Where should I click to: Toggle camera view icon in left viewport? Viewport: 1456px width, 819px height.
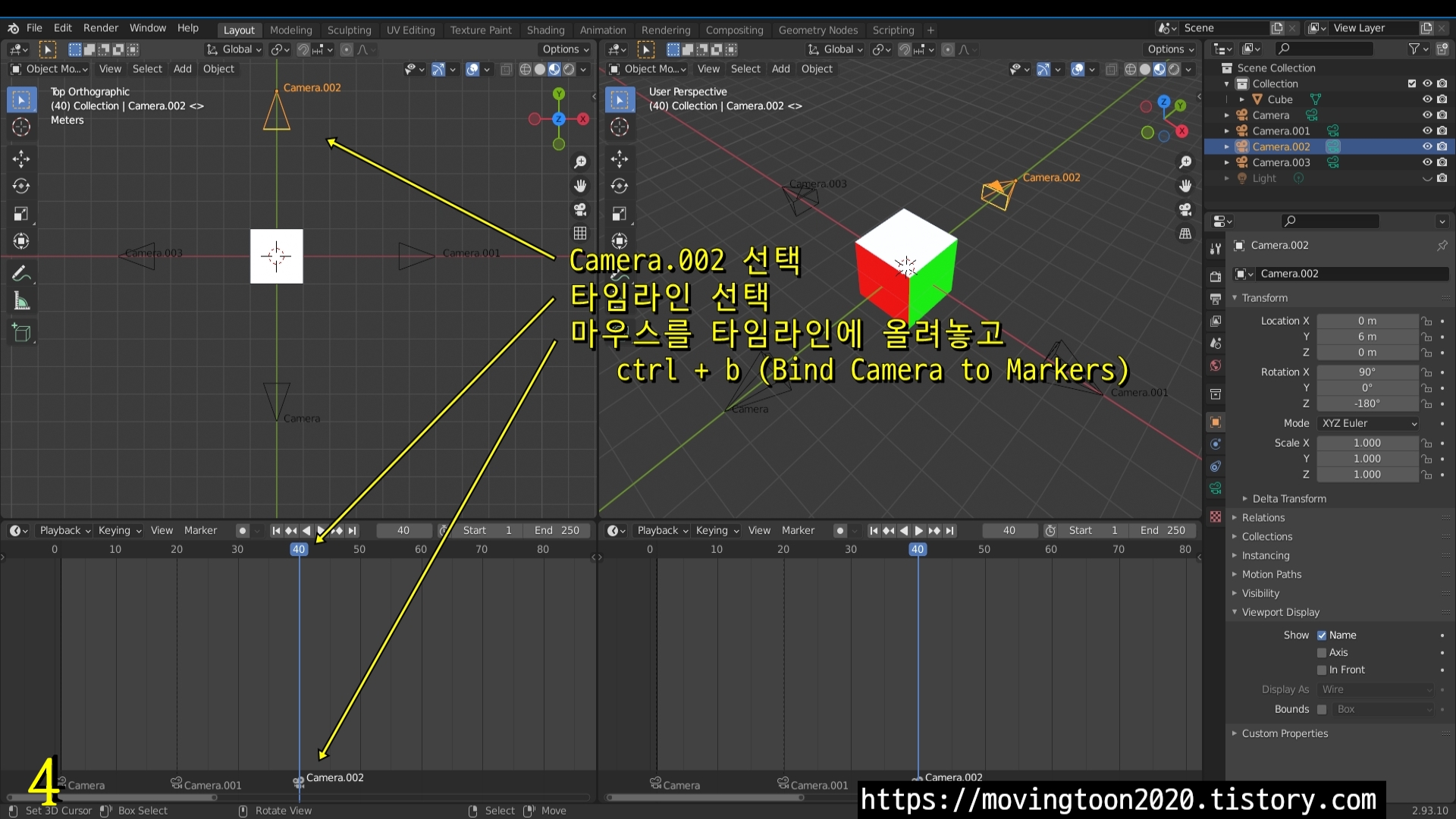tap(580, 209)
